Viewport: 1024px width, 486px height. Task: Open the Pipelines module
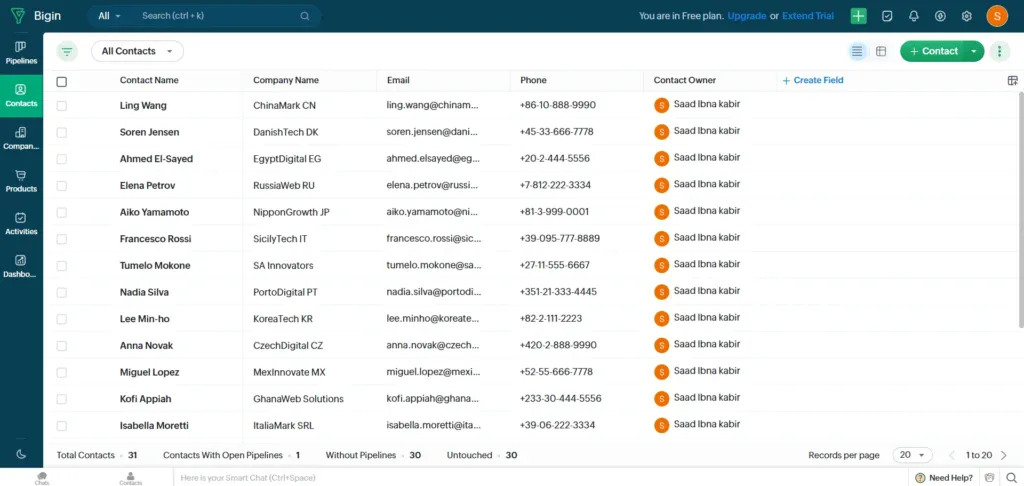coord(21,53)
